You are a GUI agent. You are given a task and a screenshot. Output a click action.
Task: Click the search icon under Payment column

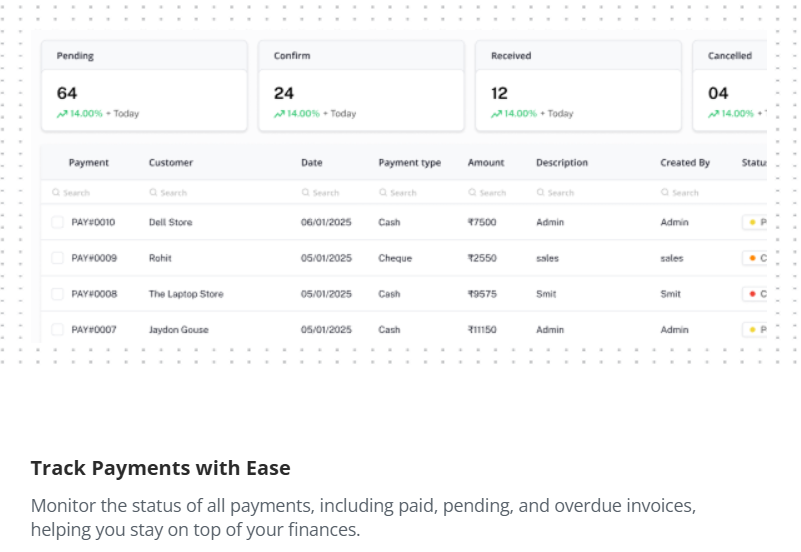coord(56,193)
